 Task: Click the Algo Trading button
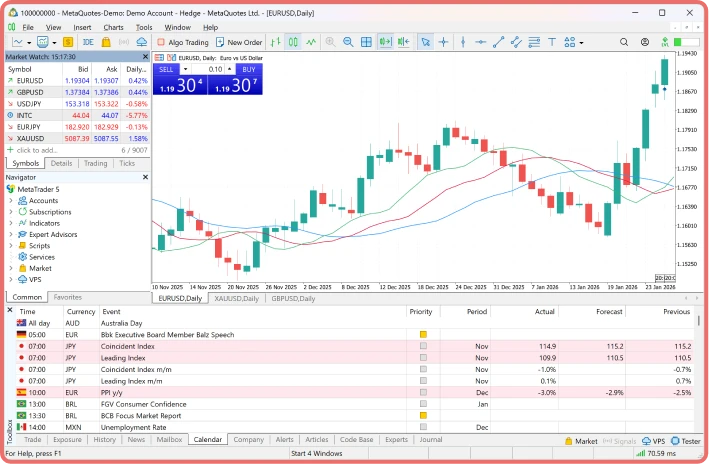pyautogui.click(x=181, y=42)
